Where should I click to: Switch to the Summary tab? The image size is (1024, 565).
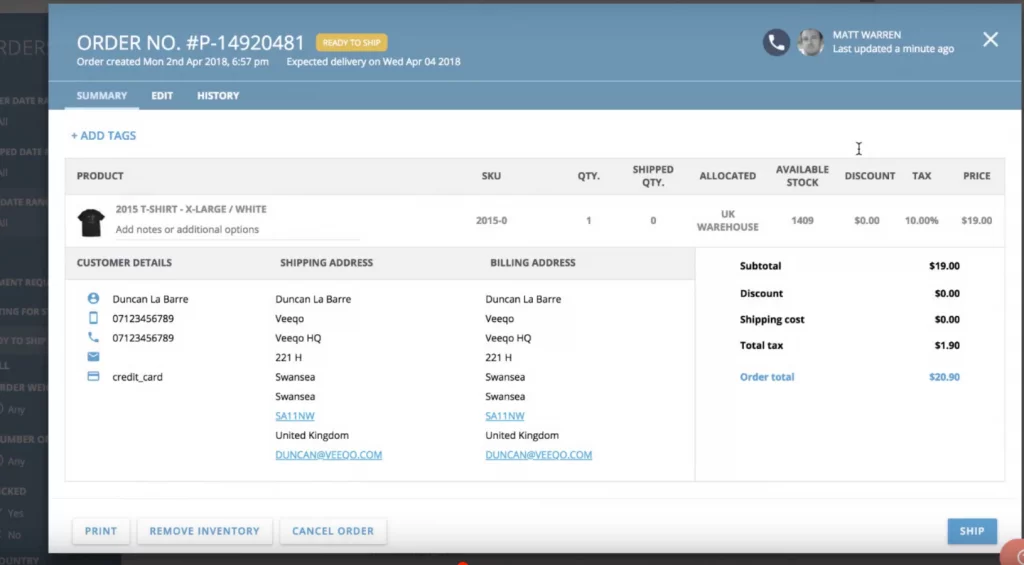(102, 95)
